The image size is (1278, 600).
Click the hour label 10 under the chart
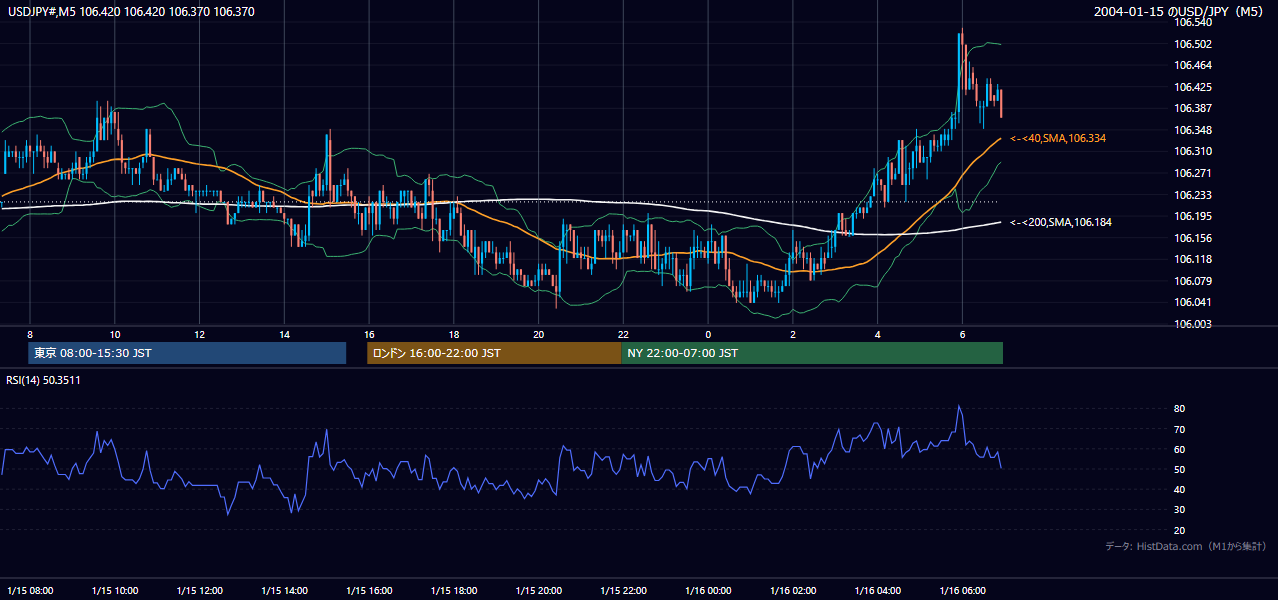click(115, 334)
